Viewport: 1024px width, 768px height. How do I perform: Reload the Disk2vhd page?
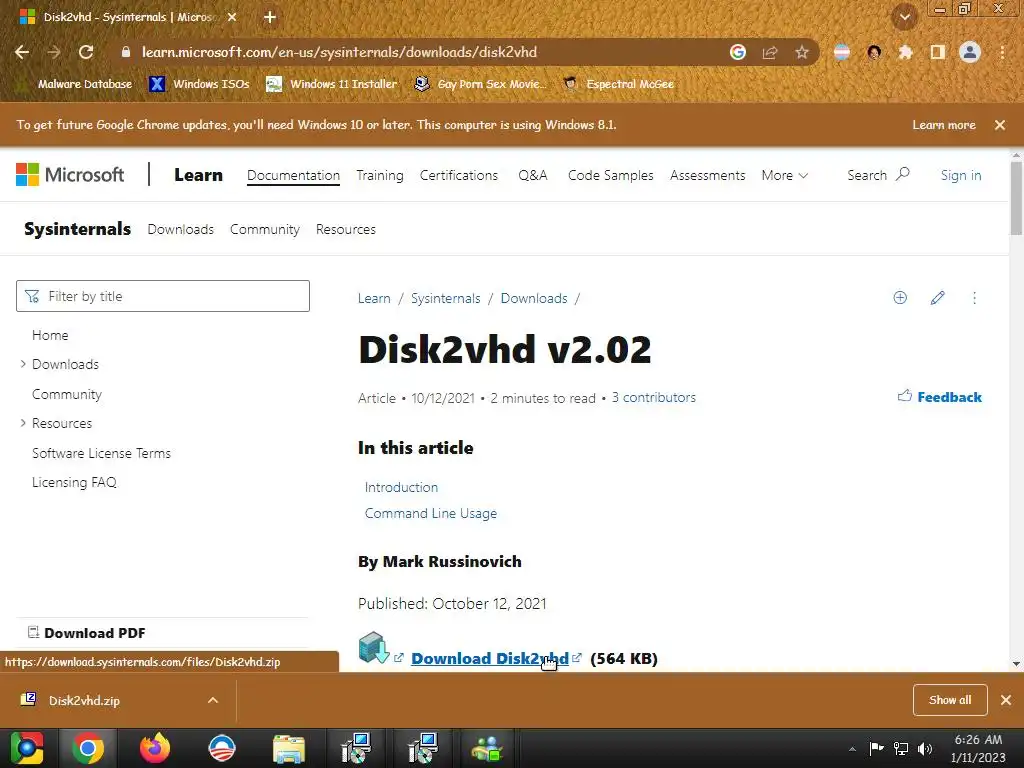[x=86, y=52]
